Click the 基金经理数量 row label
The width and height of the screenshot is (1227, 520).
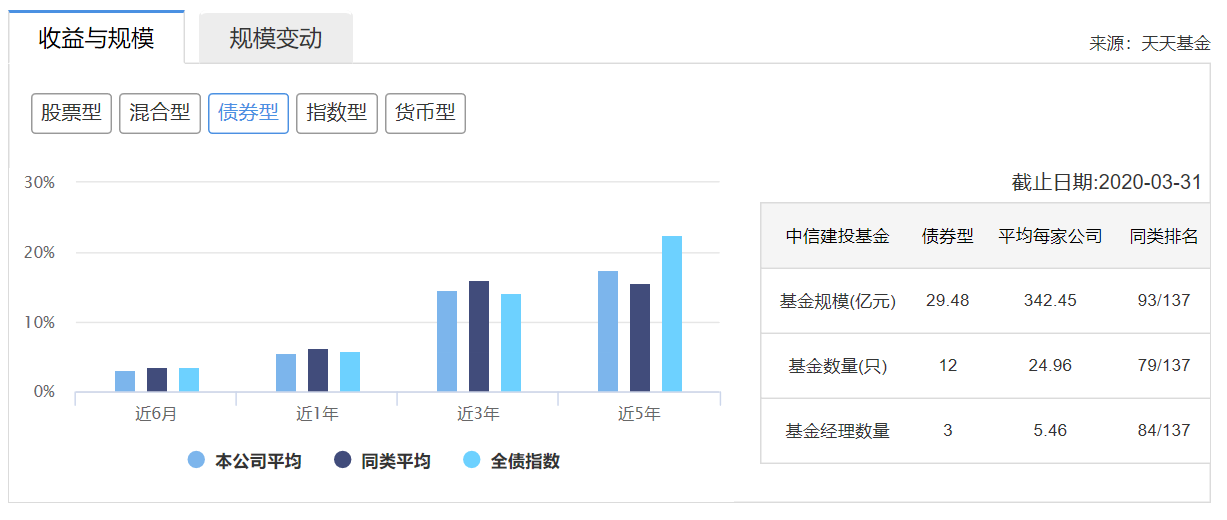(x=837, y=431)
